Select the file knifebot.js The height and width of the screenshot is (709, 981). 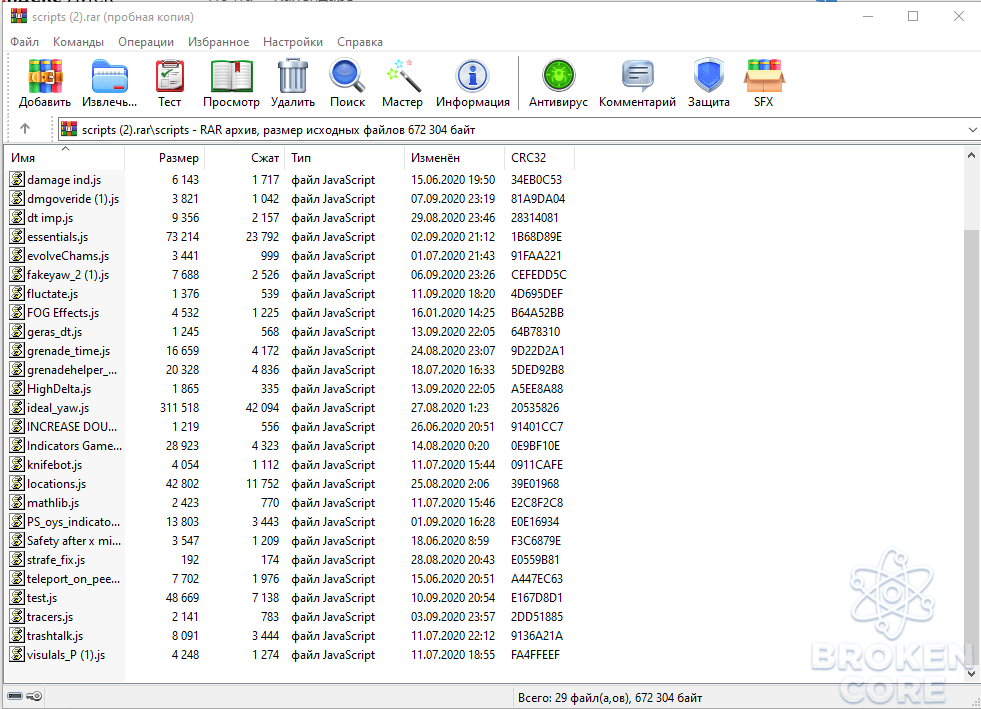(54, 465)
